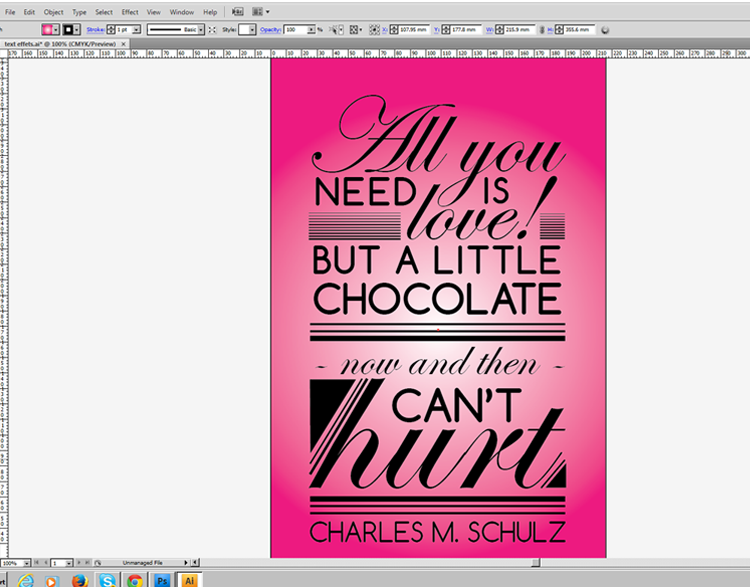Go to the next artboard

click(x=79, y=563)
